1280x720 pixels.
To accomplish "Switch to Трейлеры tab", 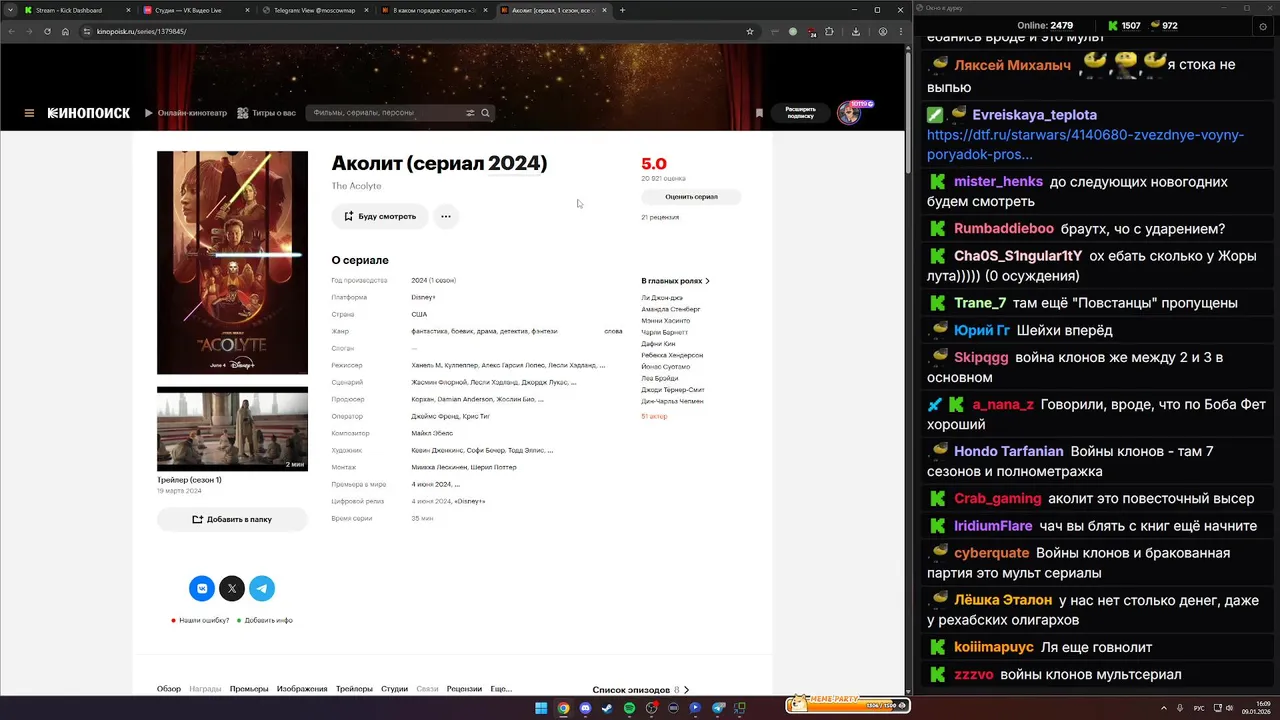I will [x=354, y=689].
